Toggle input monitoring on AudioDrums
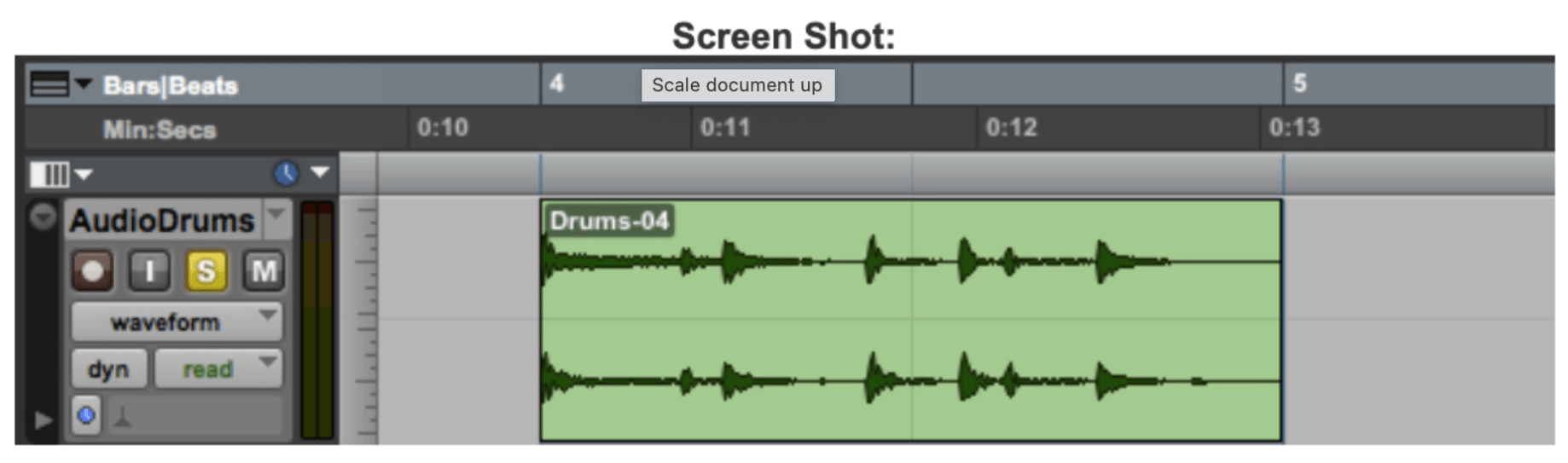 (149, 271)
